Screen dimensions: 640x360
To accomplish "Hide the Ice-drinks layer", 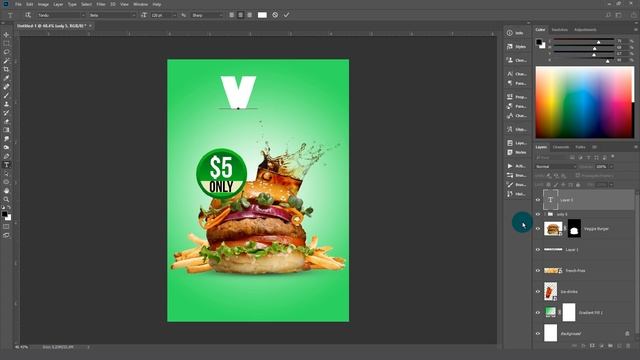I will pyautogui.click(x=538, y=291).
